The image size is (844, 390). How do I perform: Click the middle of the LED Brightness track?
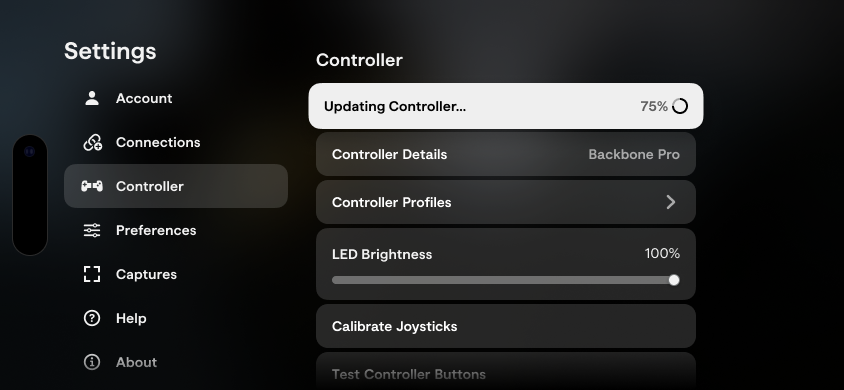pos(503,280)
